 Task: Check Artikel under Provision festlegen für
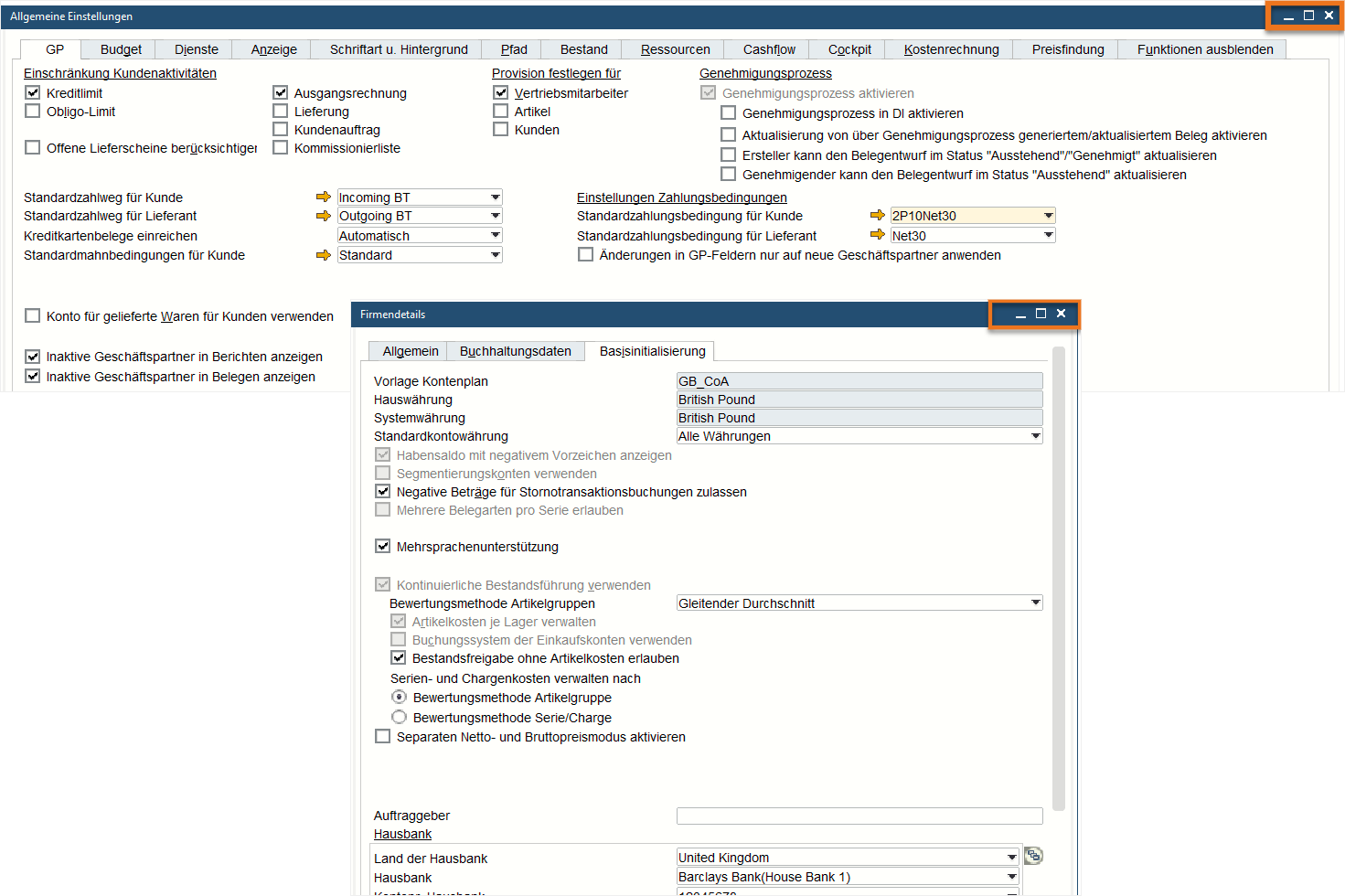pos(500,111)
